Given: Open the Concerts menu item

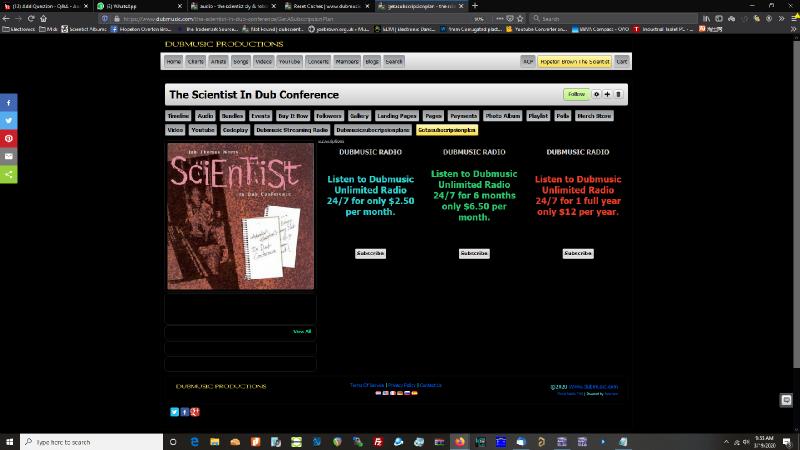Looking at the screenshot, I should (318, 61).
